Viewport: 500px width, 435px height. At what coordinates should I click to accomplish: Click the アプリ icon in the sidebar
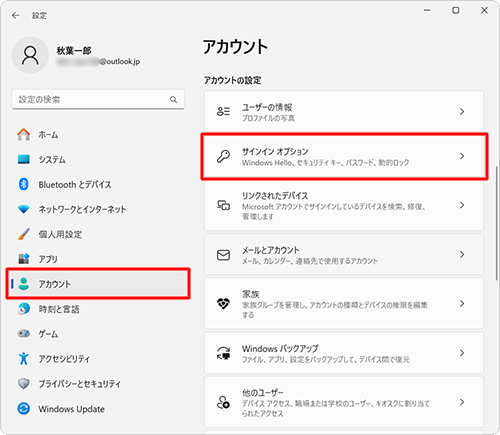(x=24, y=259)
